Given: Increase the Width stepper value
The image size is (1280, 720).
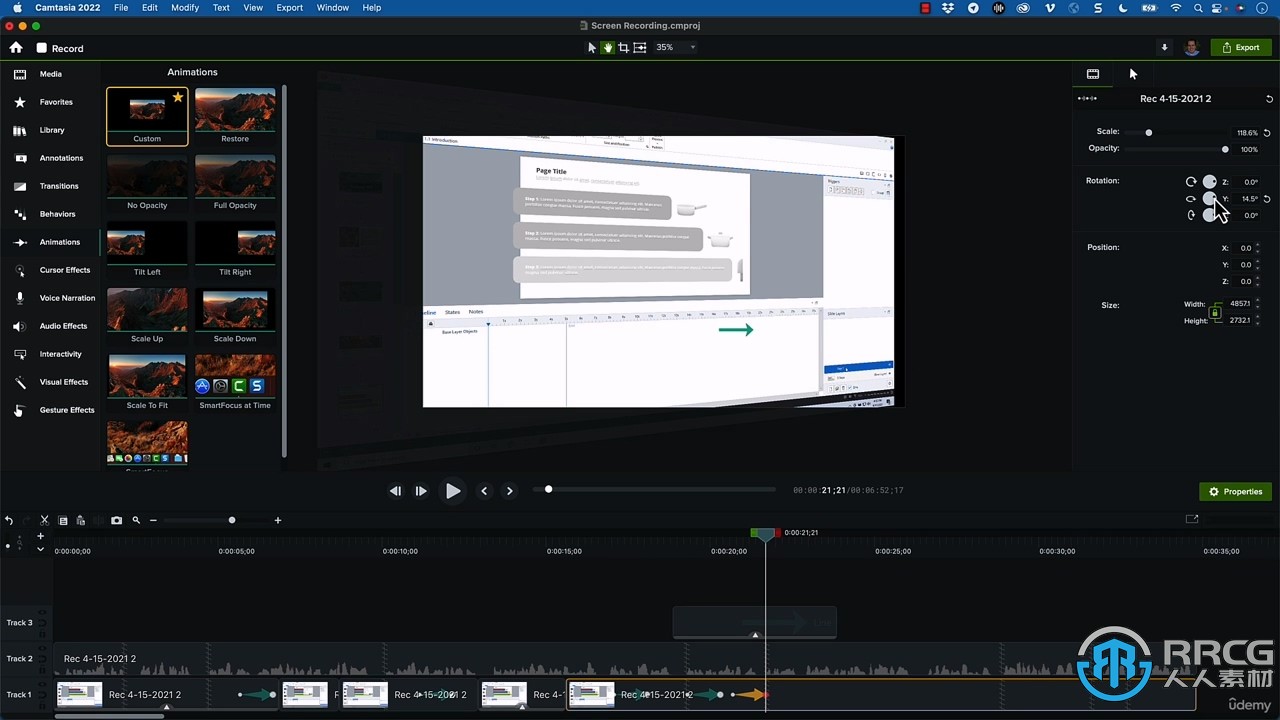Looking at the screenshot, I should (x=1258, y=301).
